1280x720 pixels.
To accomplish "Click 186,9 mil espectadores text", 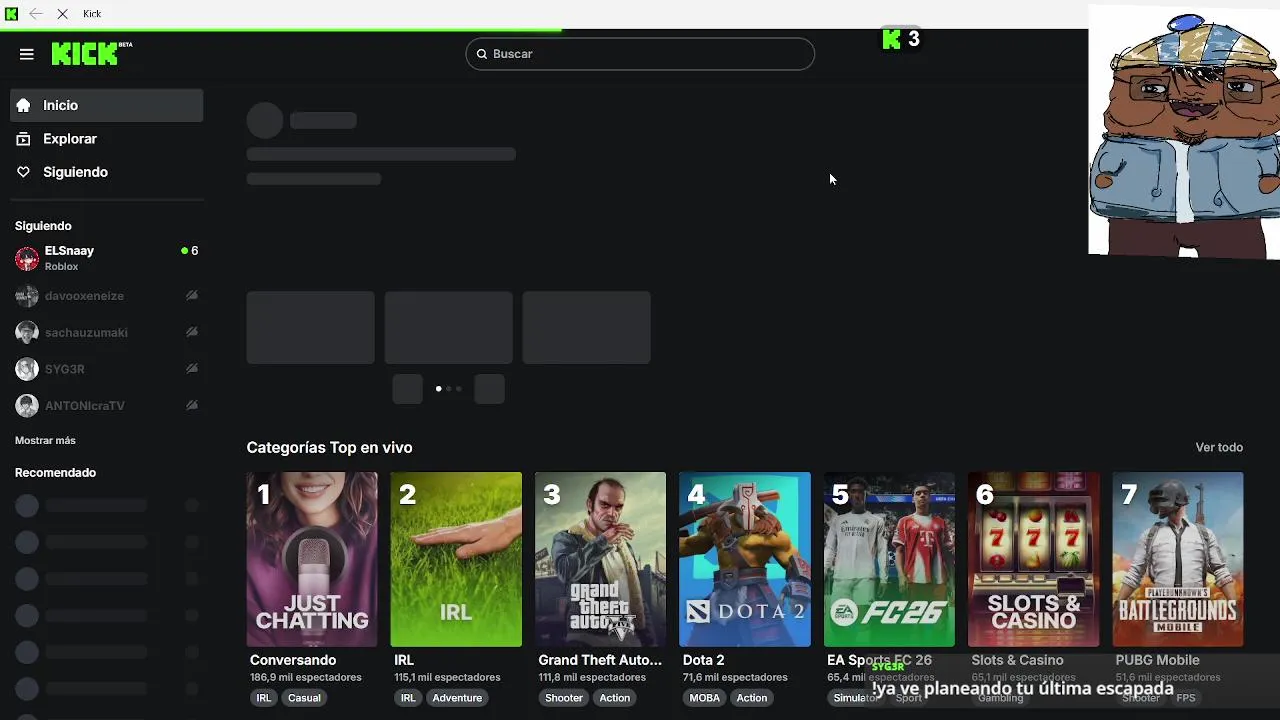I will click(x=306, y=677).
